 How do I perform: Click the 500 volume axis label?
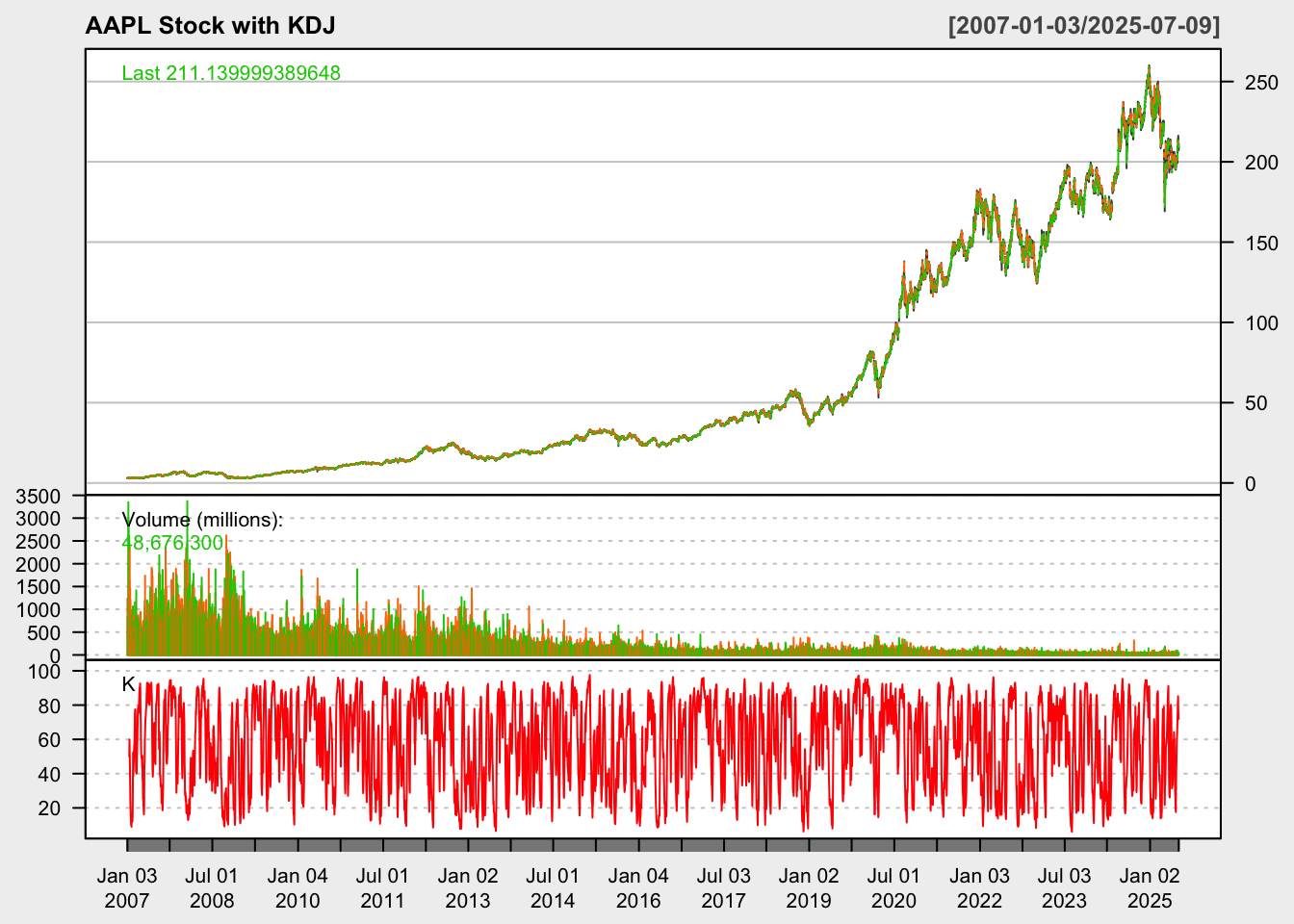tap(43, 633)
